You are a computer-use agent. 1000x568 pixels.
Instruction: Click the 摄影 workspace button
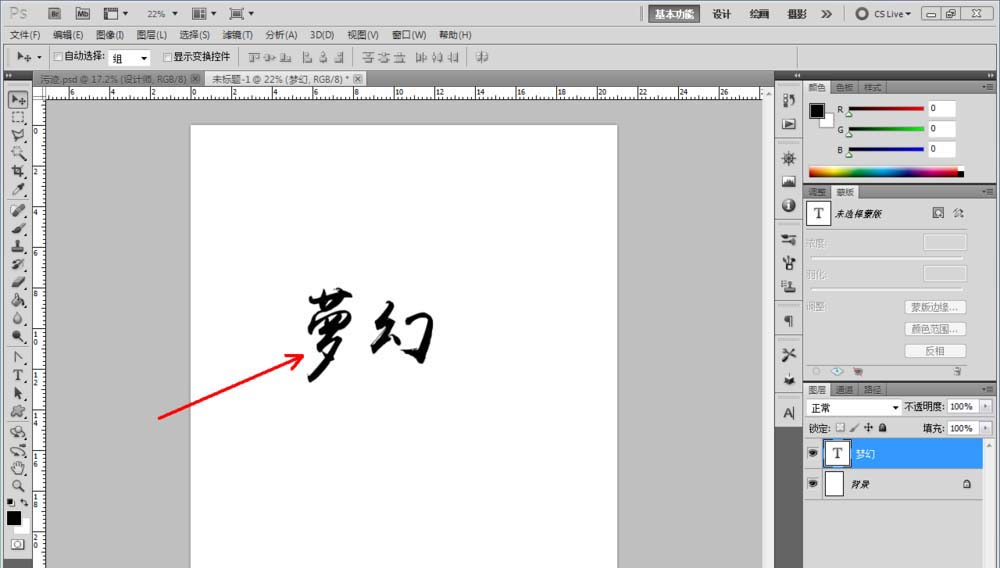797,14
